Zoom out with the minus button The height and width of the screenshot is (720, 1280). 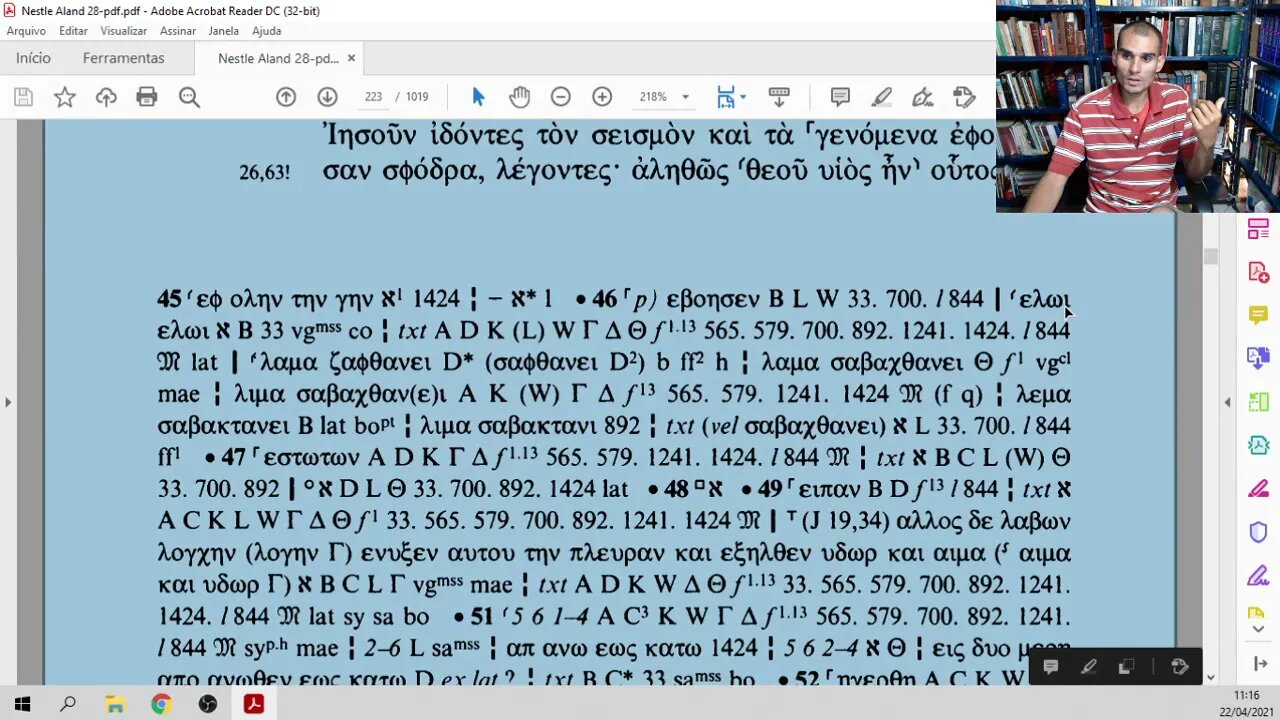coord(561,97)
